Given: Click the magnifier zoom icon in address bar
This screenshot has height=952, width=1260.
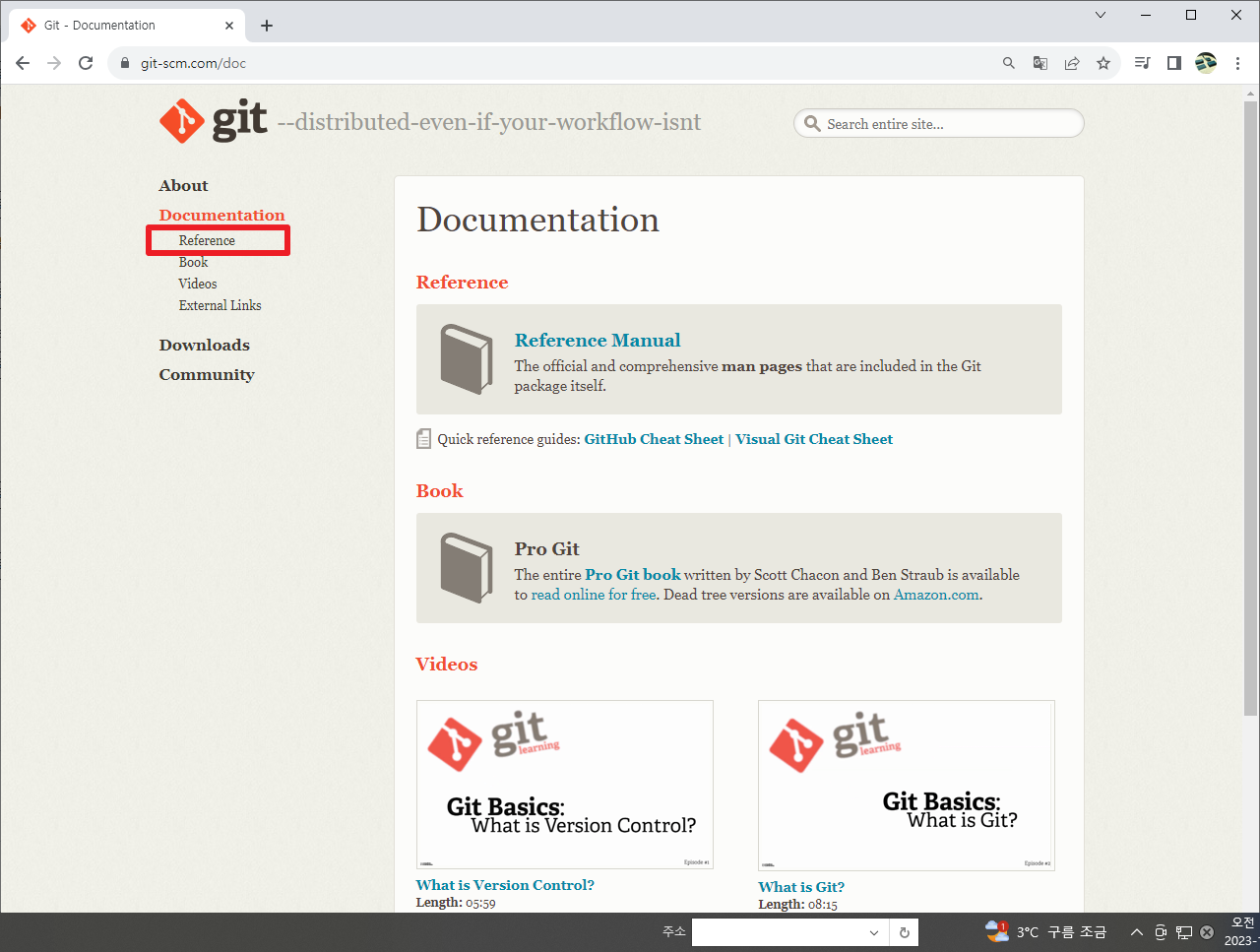Looking at the screenshot, I should tap(1008, 63).
